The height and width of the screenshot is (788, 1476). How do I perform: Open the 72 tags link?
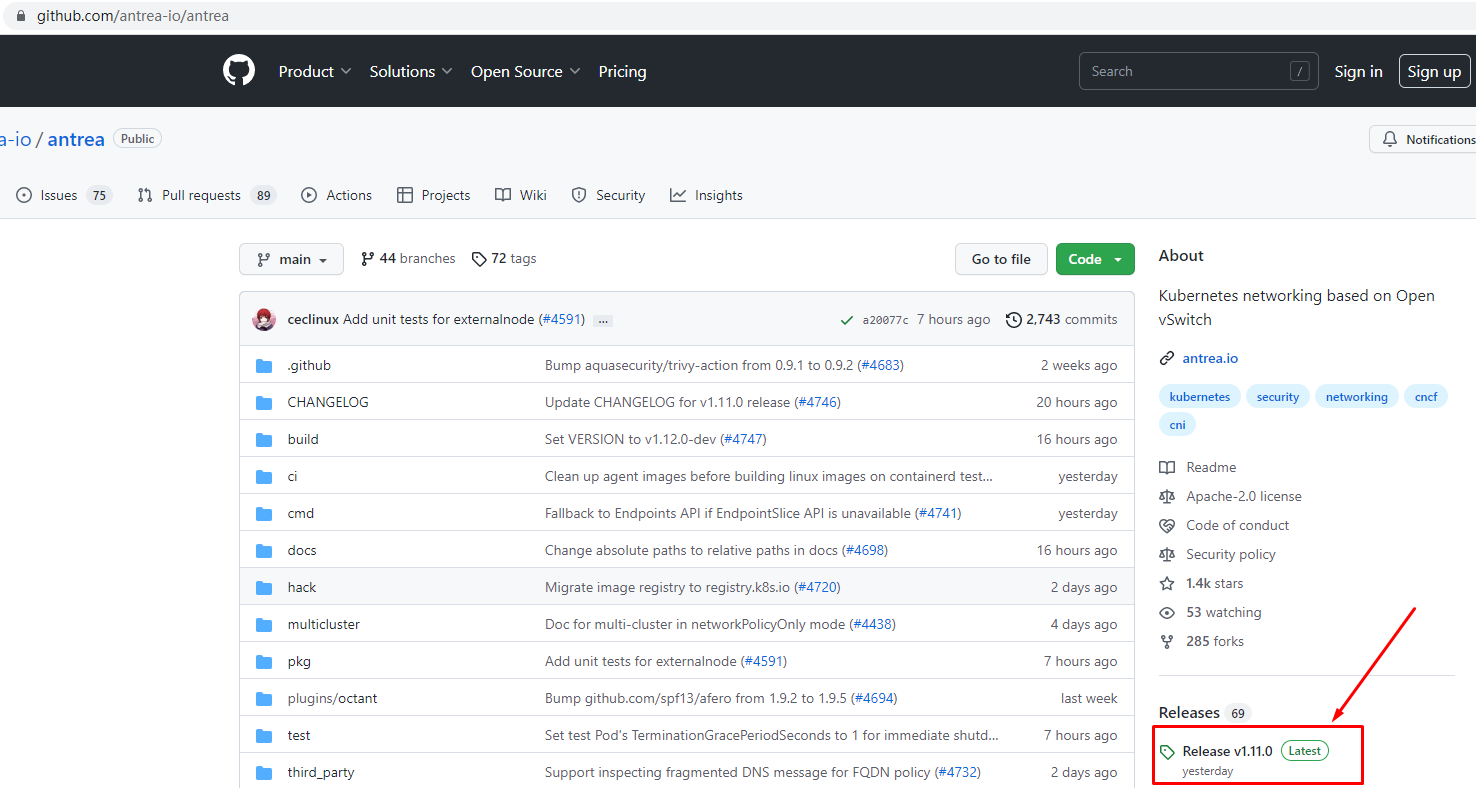tap(504, 258)
